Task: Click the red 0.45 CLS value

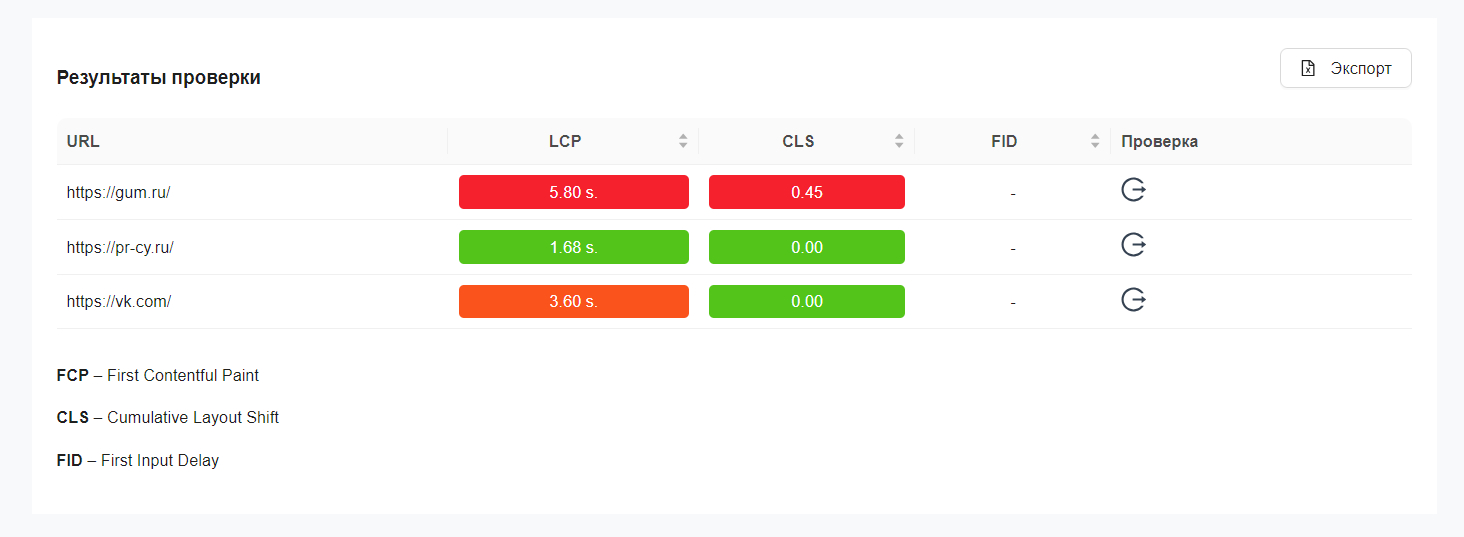Action: [806, 192]
